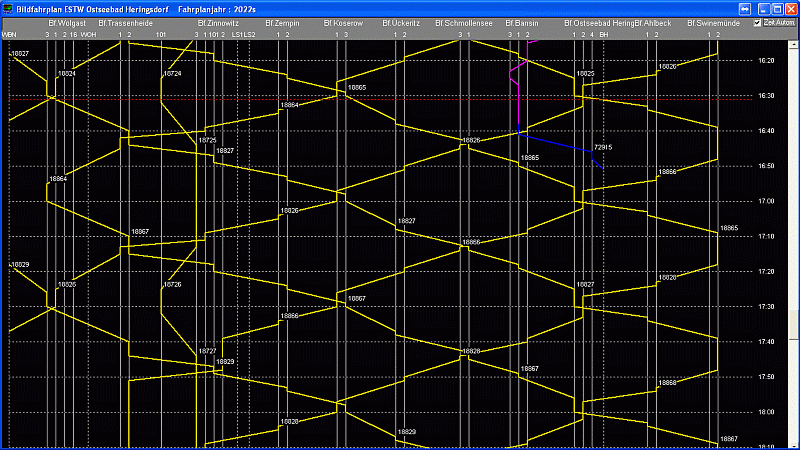This screenshot has height=450, width=800.
Task: Click the Zeit Autom. label
Action: 779,23
